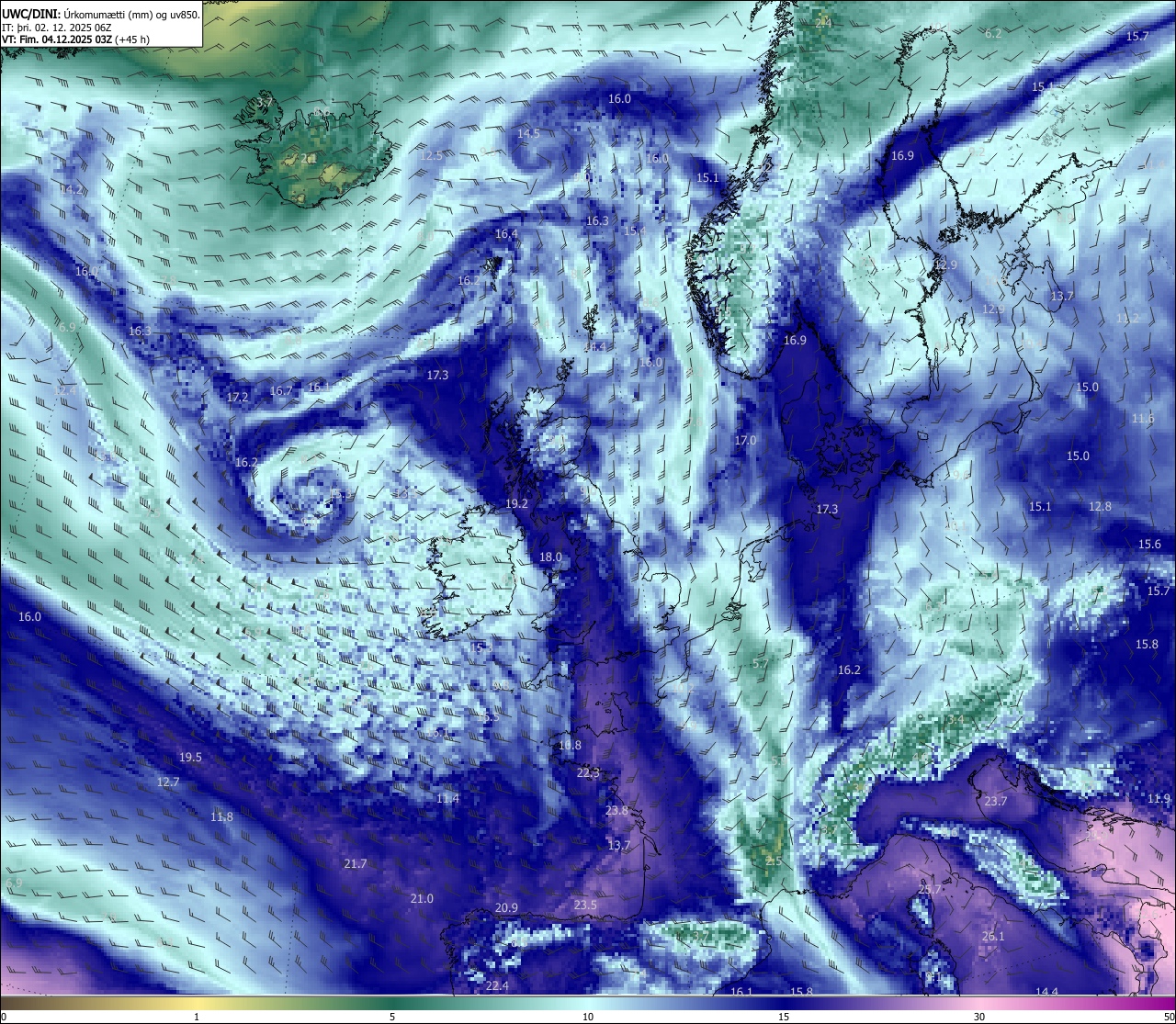Click the 'VT: Fim. 04.12.2025 03Z (+45 h)' line
Screen dimensions: 1176x1024
click(x=75, y=39)
